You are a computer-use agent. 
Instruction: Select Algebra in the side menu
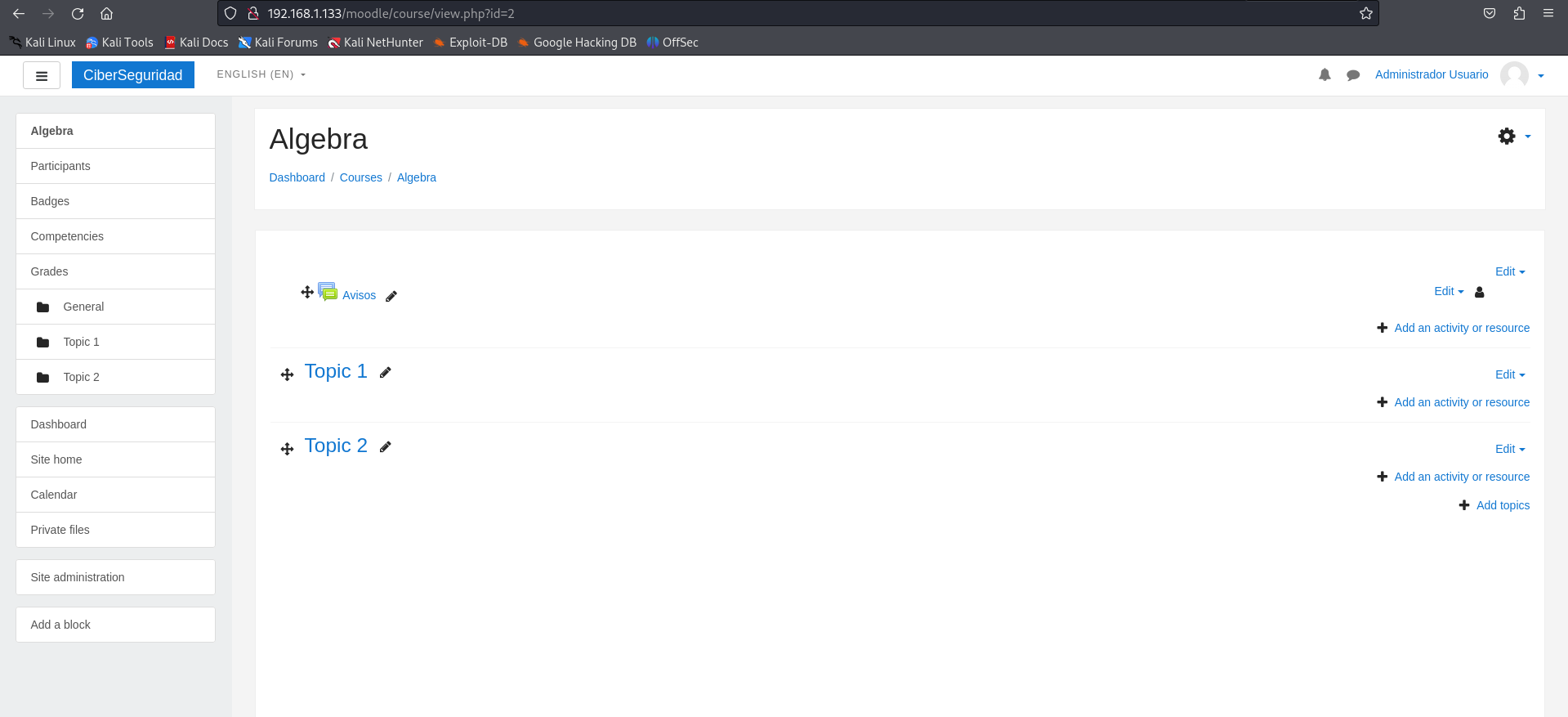[x=115, y=131]
